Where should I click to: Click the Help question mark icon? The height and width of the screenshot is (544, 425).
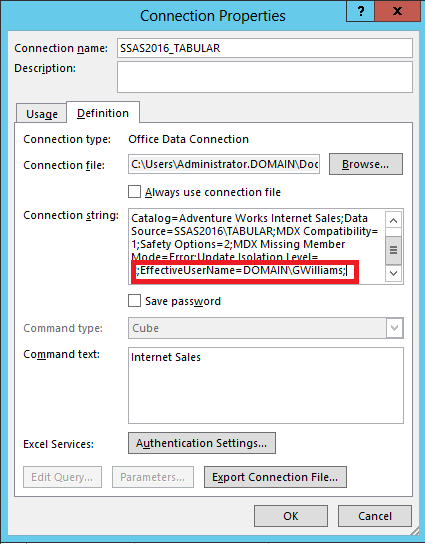(360, 11)
